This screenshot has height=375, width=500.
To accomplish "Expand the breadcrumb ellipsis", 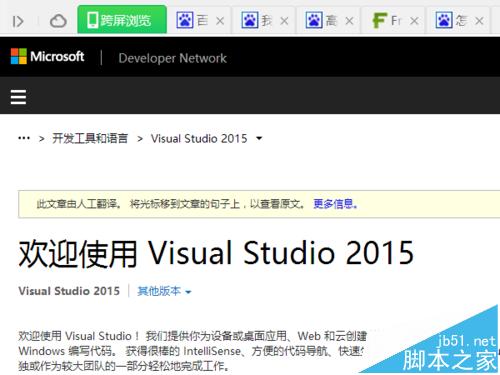I will click(x=24, y=138).
